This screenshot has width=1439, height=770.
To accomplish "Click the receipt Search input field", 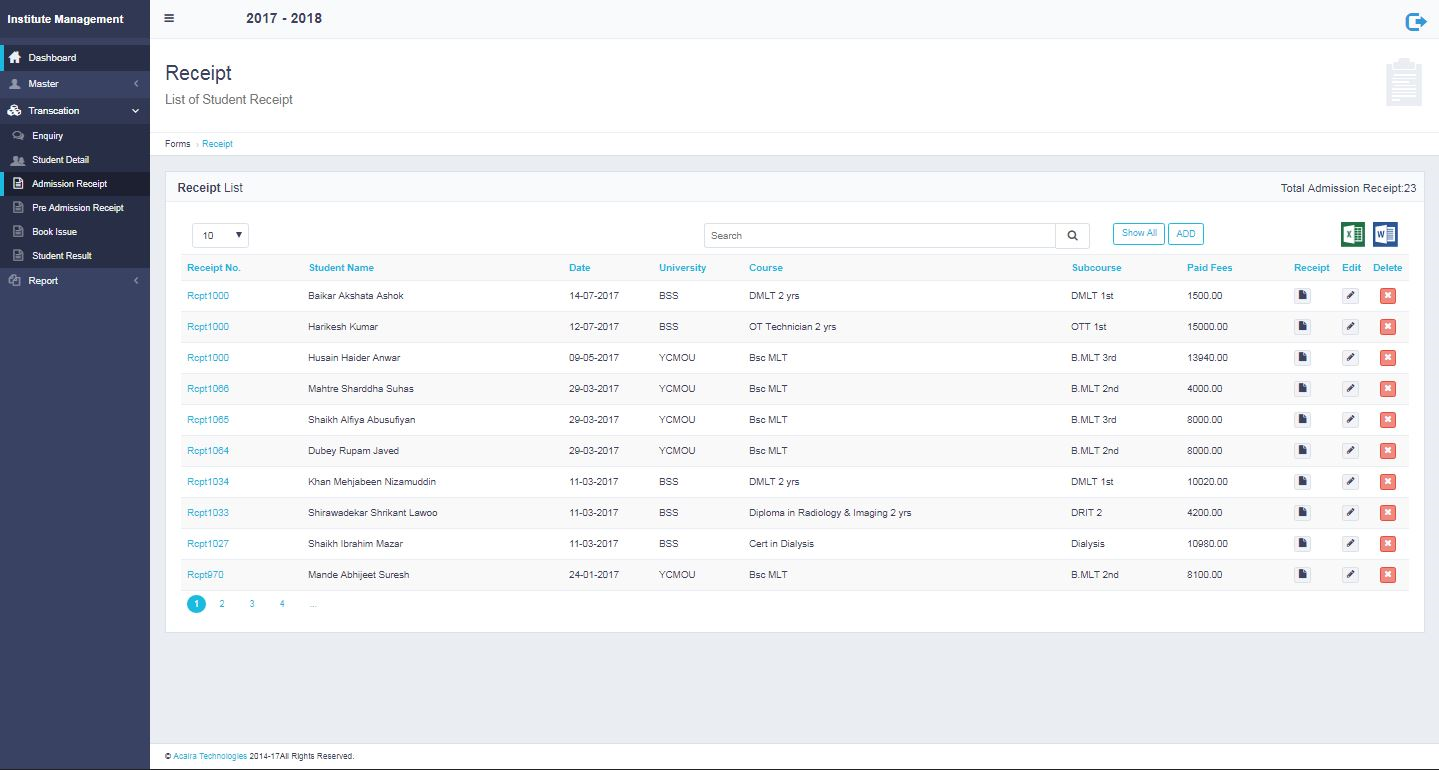I will (x=880, y=236).
